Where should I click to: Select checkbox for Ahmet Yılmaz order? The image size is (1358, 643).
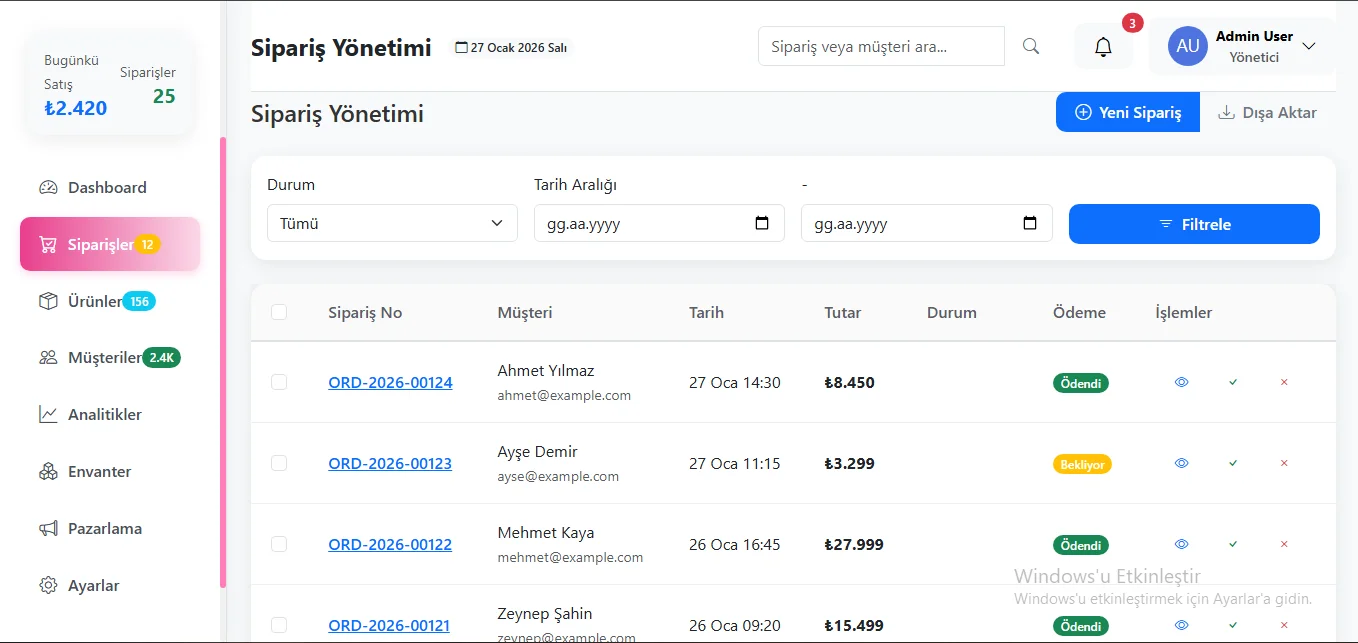tap(279, 382)
